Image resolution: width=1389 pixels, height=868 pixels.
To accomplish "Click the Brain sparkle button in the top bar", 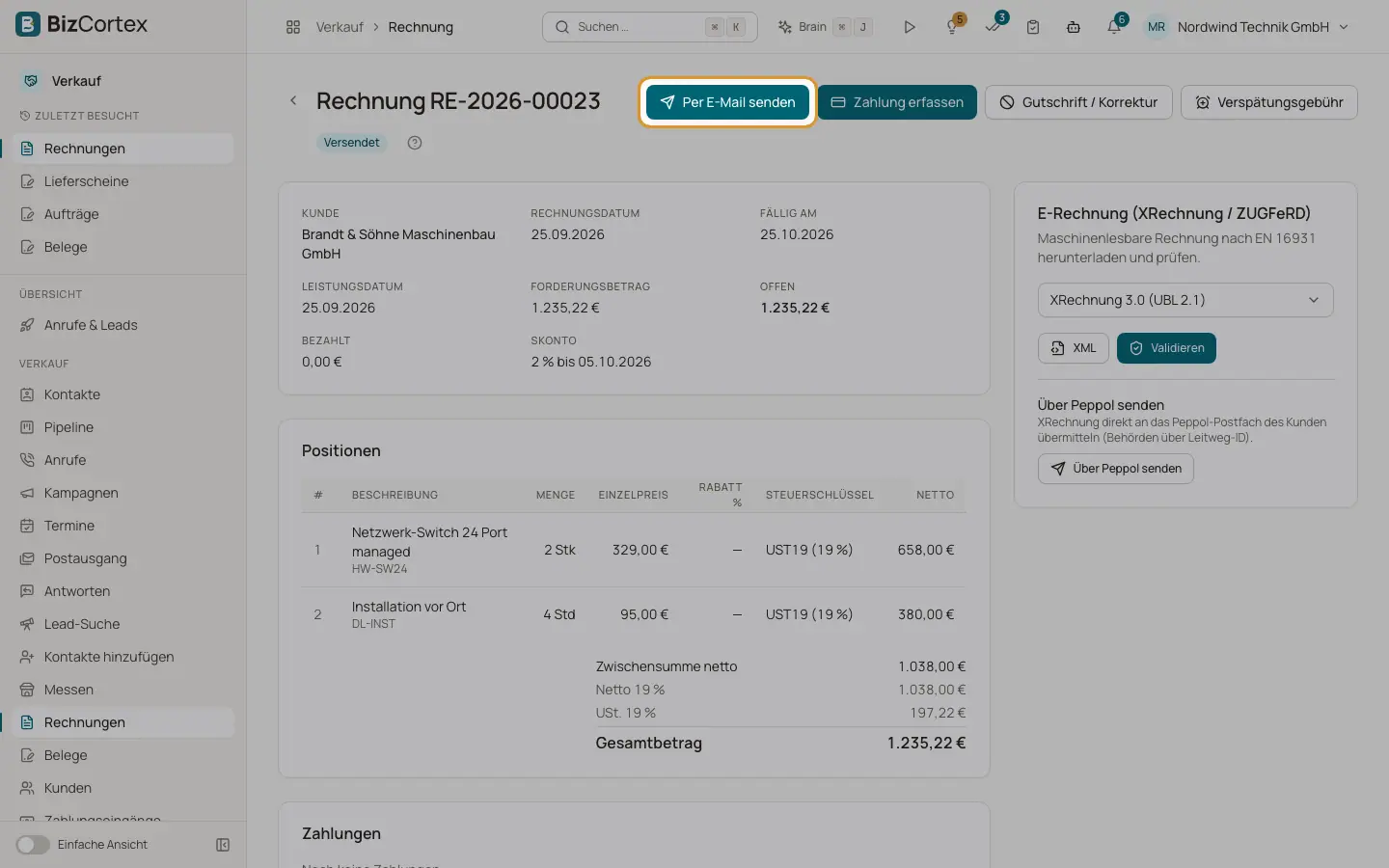I will click(825, 27).
